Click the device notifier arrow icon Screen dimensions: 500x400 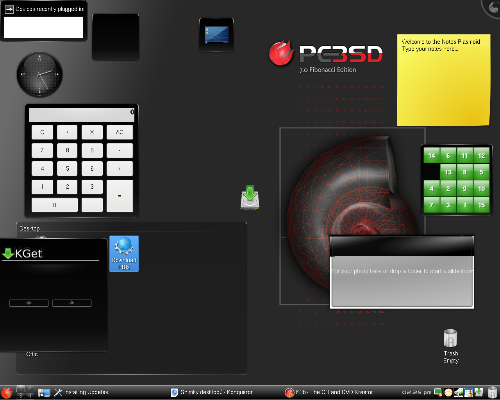(9, 9)
